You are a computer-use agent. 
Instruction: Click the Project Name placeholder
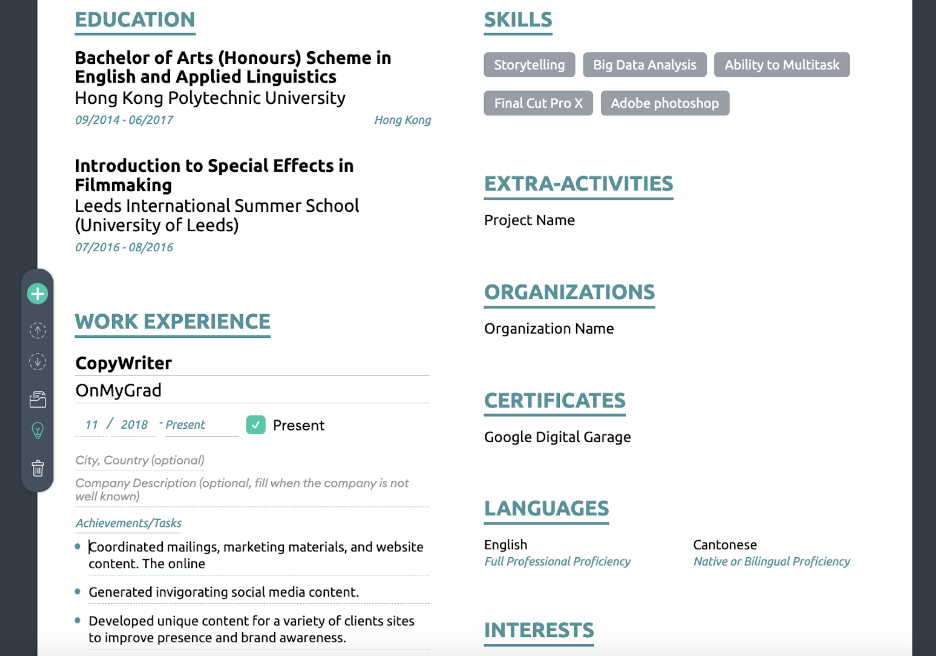pyautogui.click(x=529, y=220)
